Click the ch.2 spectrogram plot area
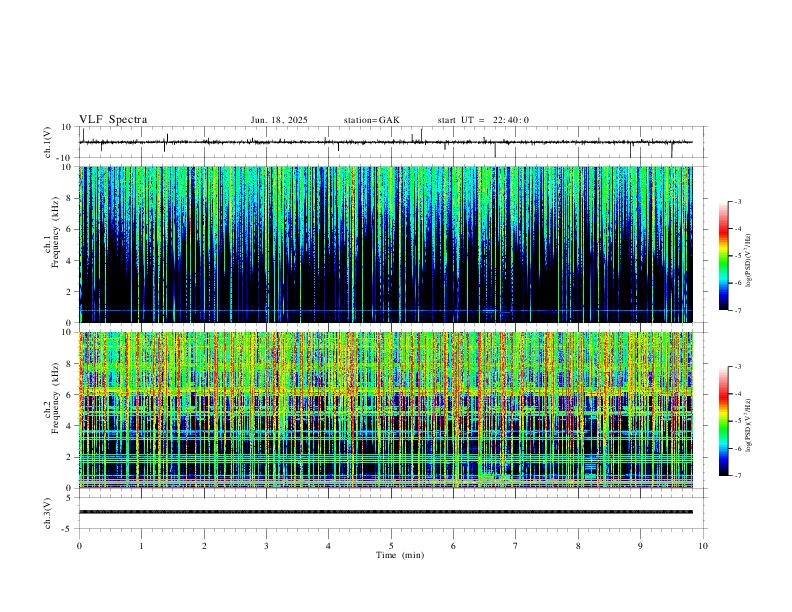The height and width of the screenshot is (612, 792). pyautogui.click(x=385, y=410)
